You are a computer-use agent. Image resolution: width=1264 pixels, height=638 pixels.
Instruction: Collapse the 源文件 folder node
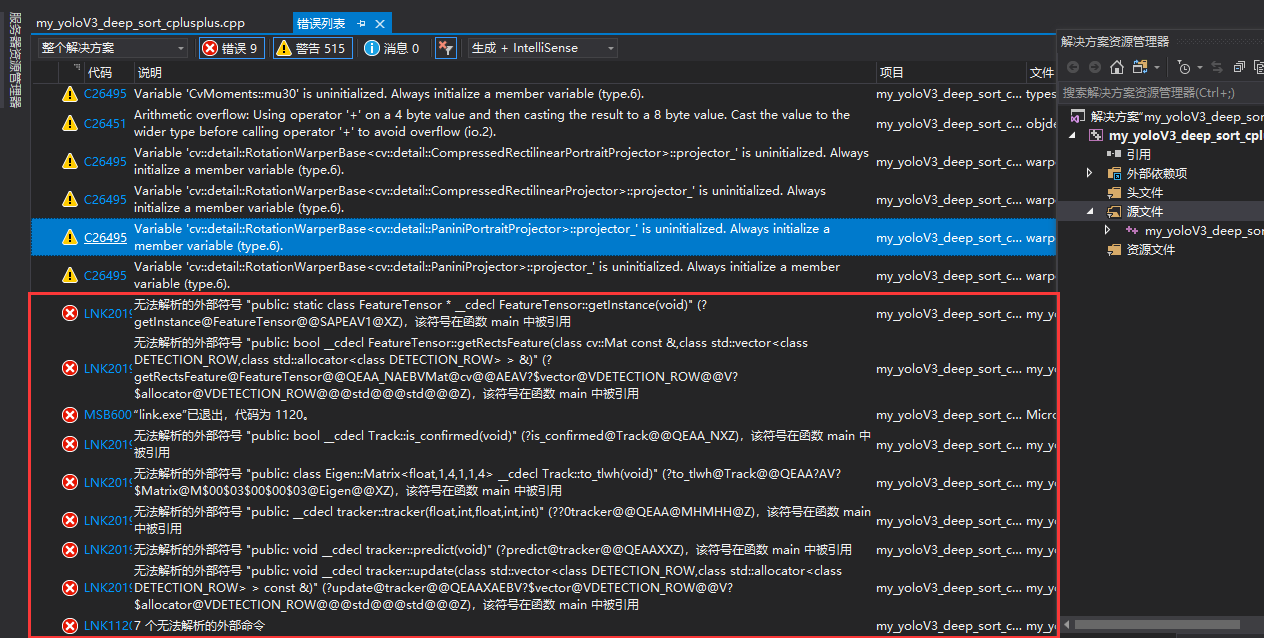[1091, 211]
